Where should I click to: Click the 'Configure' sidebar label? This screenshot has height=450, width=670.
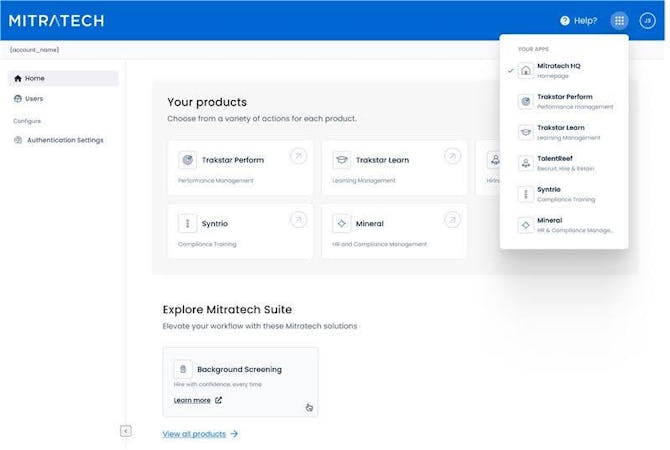click(x=27, y=121)
